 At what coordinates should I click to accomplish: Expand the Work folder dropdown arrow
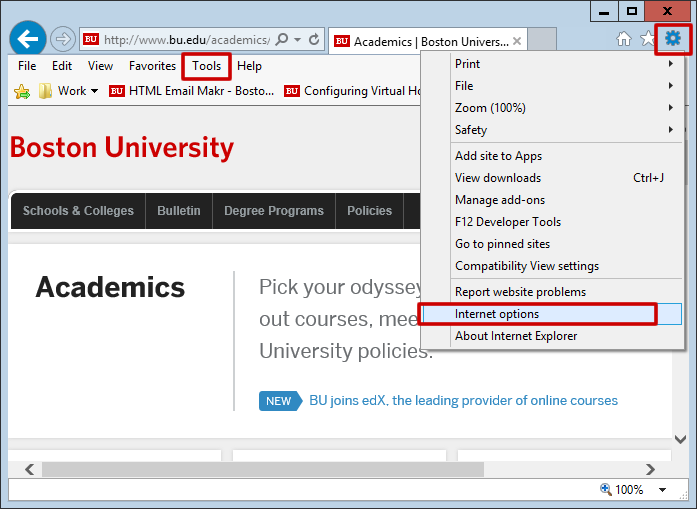click(94, 91)
